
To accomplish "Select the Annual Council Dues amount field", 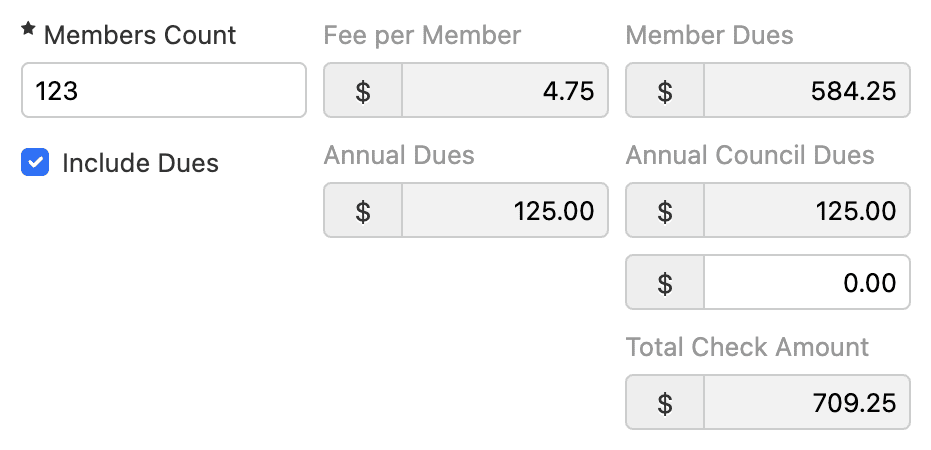I will point(807,210).
